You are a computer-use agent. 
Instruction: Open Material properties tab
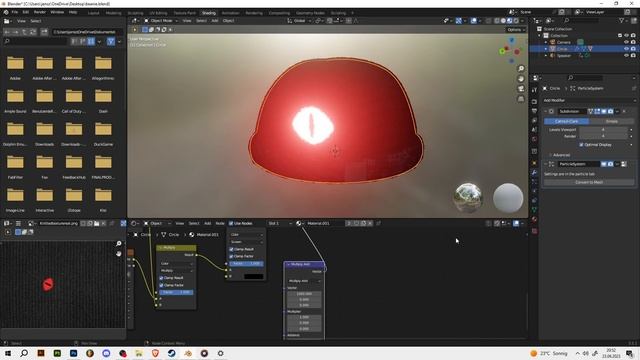[x=534, y=220]
